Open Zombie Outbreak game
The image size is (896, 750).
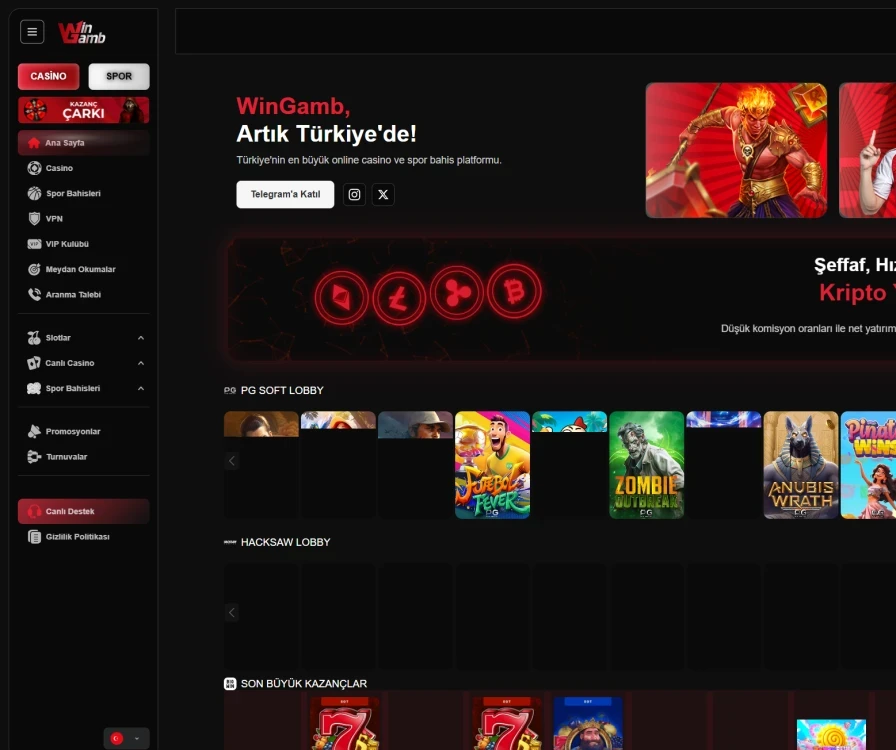646,465
